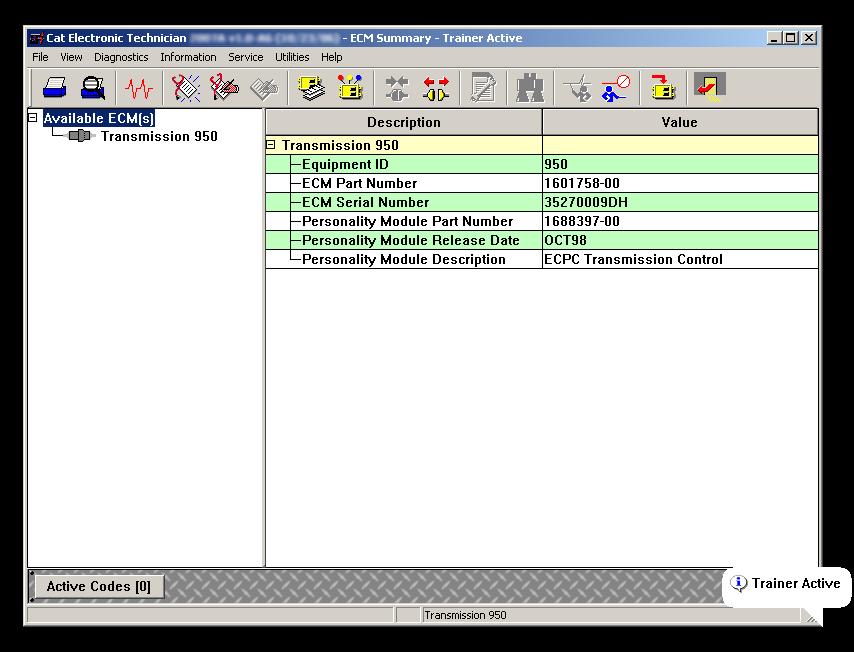Click the yellow ECM flash icon with red arrow
This screenshot has width=854, height=652.
point(663,88)
